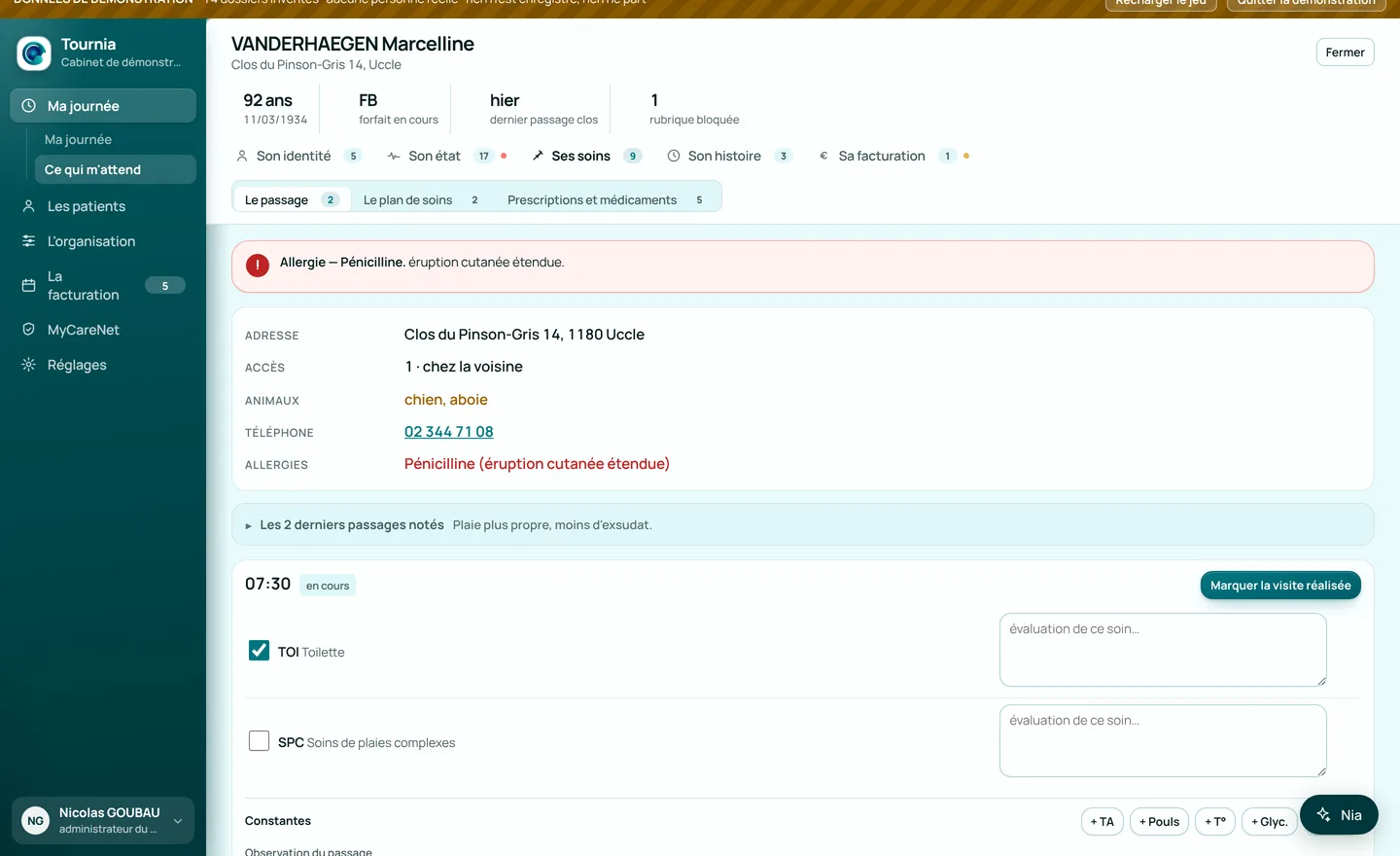
Task: Add blood pressure with + TA button
Action: (1102, 821)
